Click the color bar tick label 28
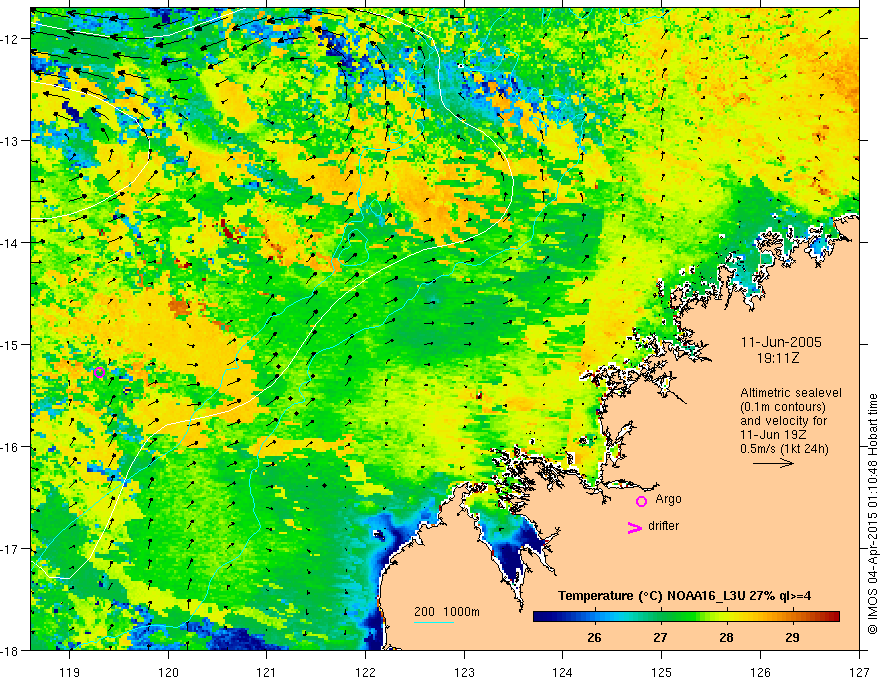Image resolution: width=880 pixels, height=680 pixels. tap(726, 638)
